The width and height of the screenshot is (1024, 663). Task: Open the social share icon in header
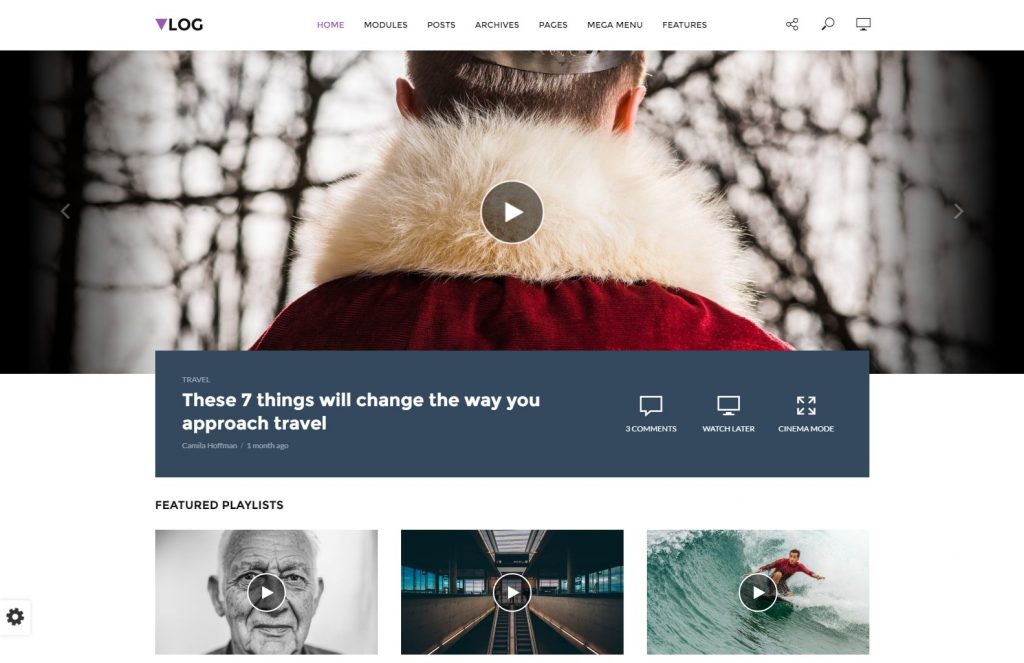click(792, 25)
